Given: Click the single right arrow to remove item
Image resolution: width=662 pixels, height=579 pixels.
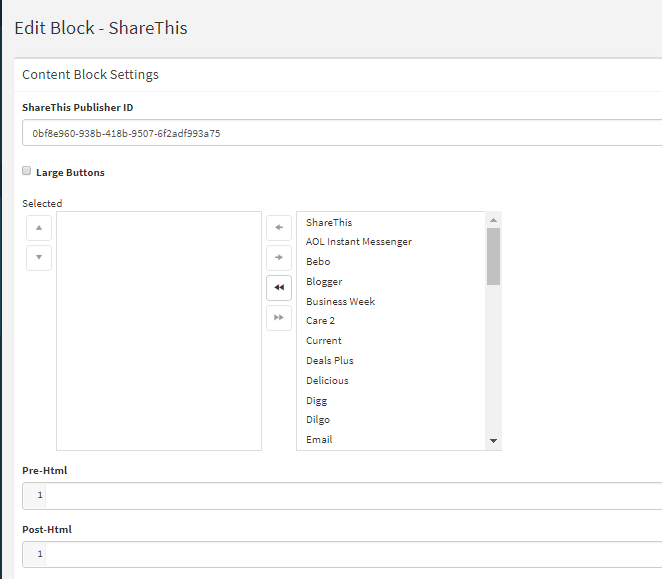Looking at the screenshot, I should (279, 258).
